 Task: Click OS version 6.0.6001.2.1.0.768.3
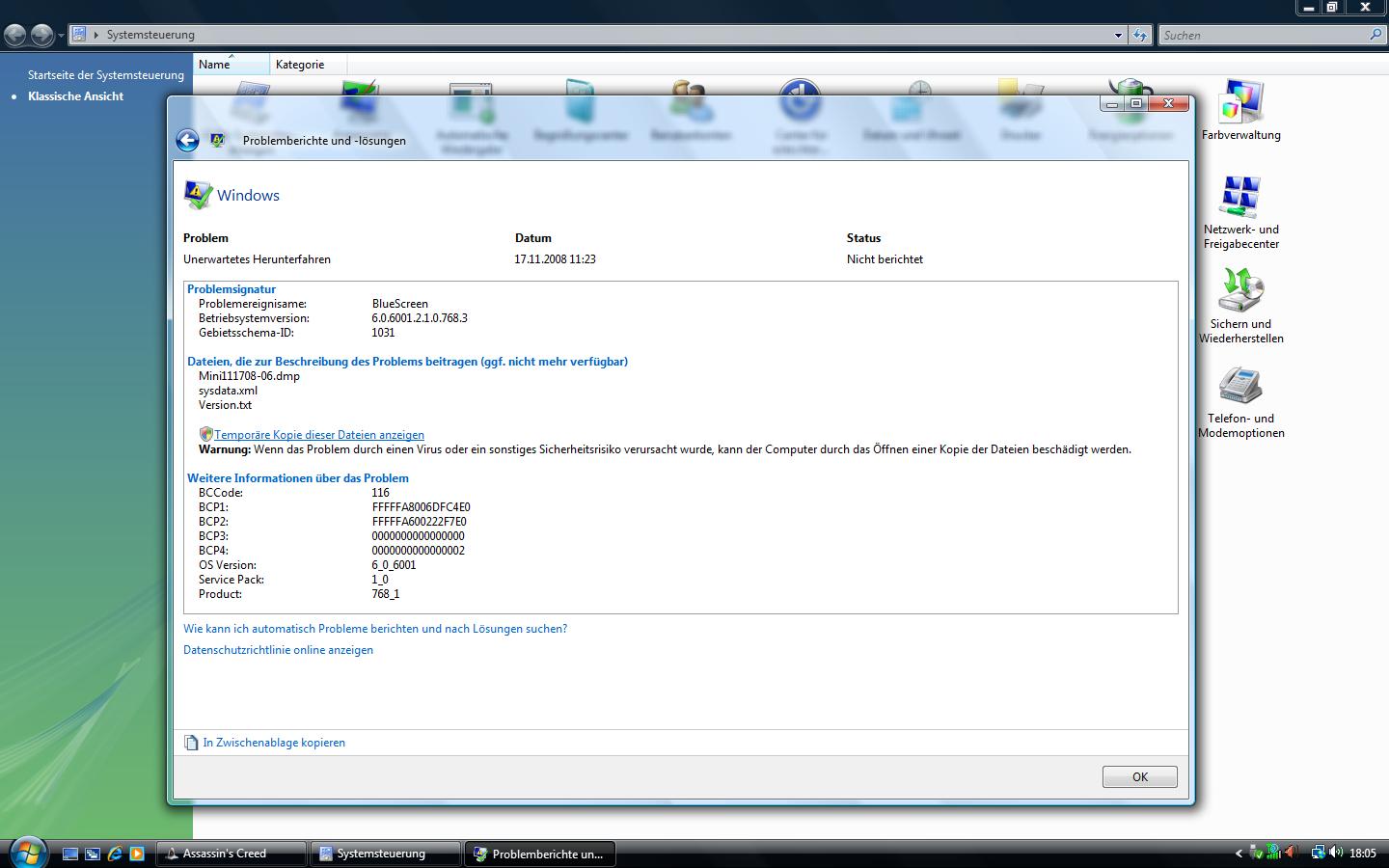click(x=420, y=318)
